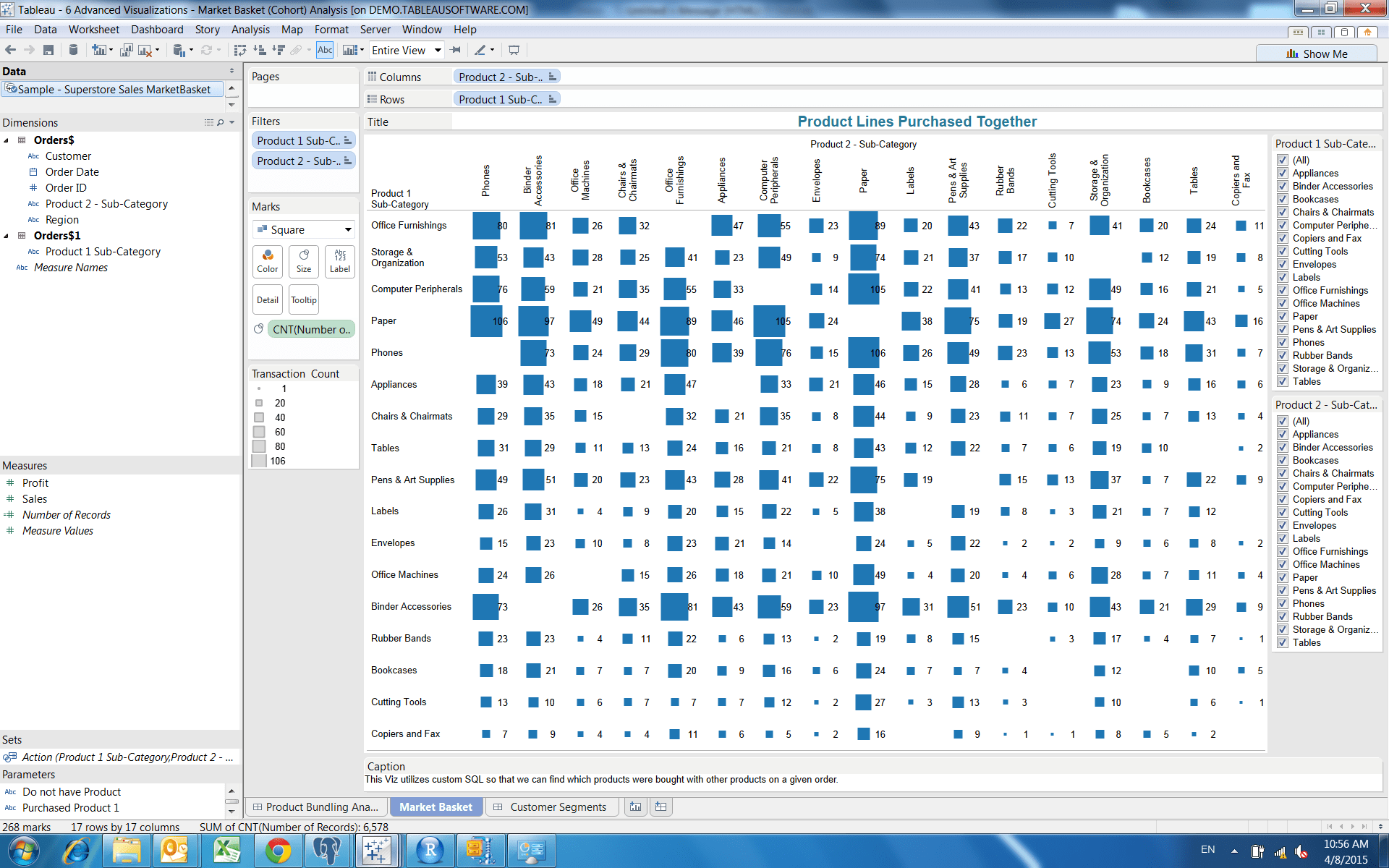Screen dimensions: 1389x868
Task: Uncheck Paper in Product 2 filter
Action: 1283,577
